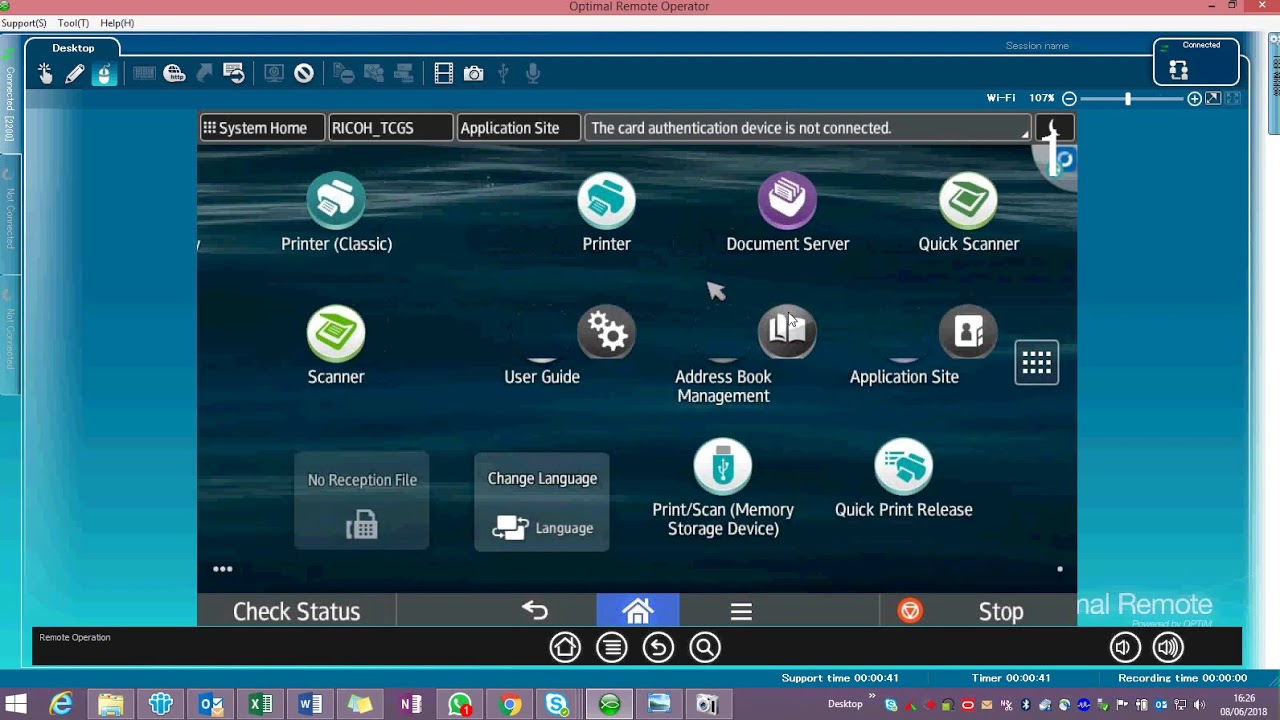Click the RICOH_TCGS button
This screenshot has height=720, width=1280.
coord(391,128)
